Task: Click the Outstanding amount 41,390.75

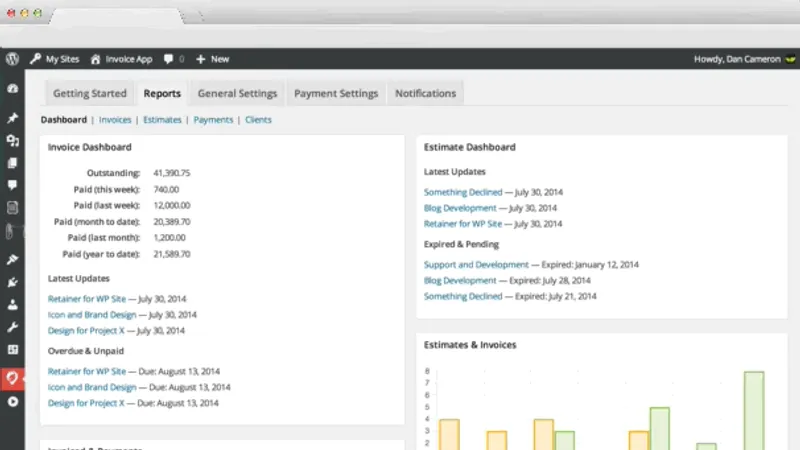Action: pos(171,173)
